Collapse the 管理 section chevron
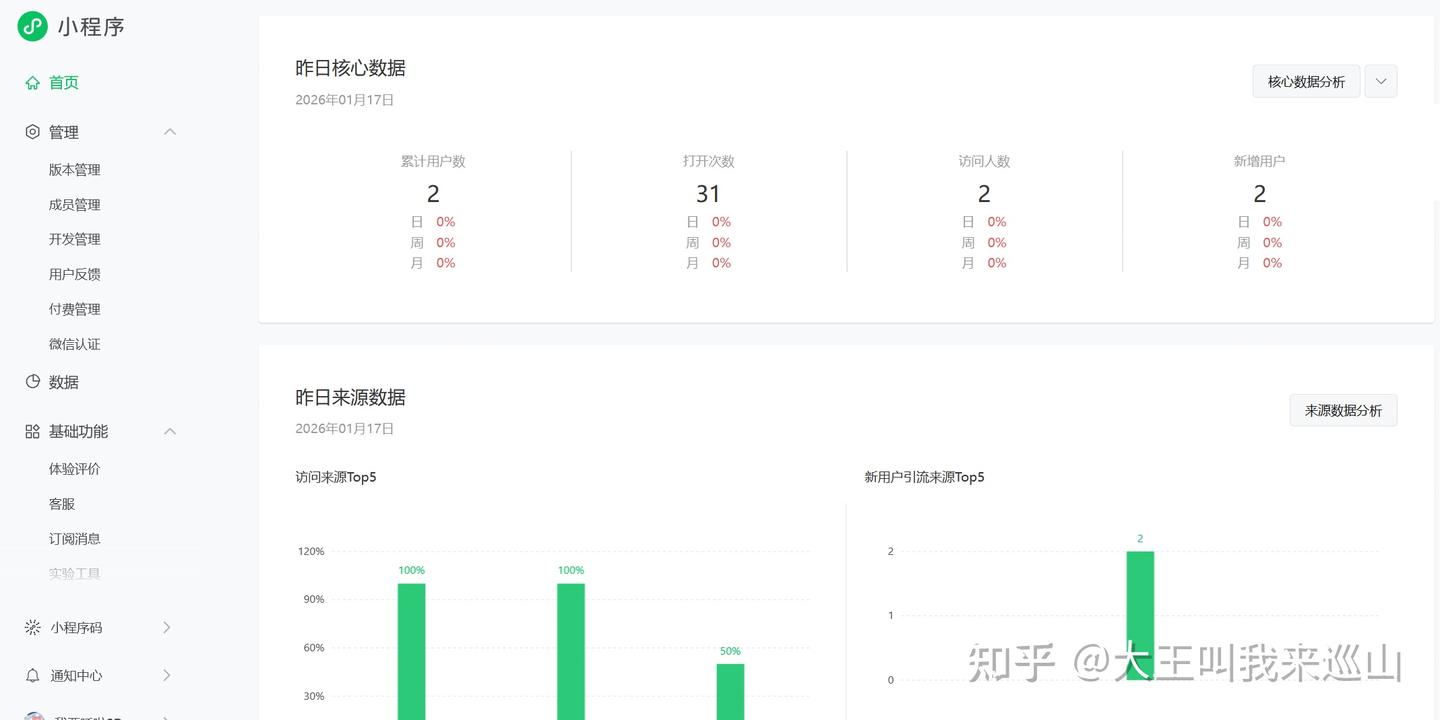The image size is (1440, 720). pyautogui.click(x=170, y=132)
